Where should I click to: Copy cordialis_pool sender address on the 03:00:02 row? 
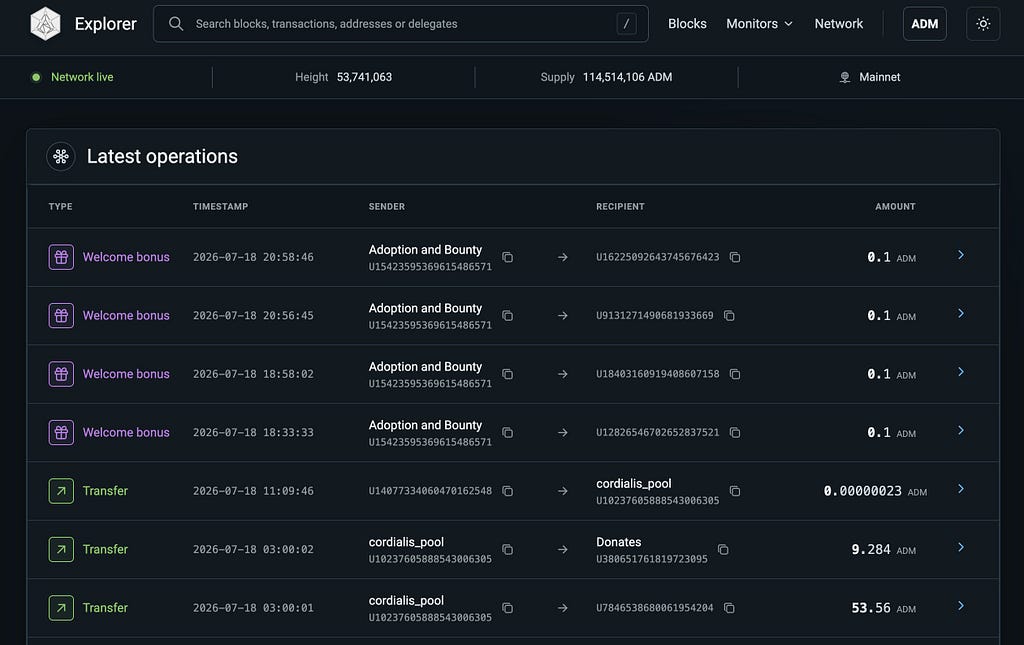(x=507, y=549)
